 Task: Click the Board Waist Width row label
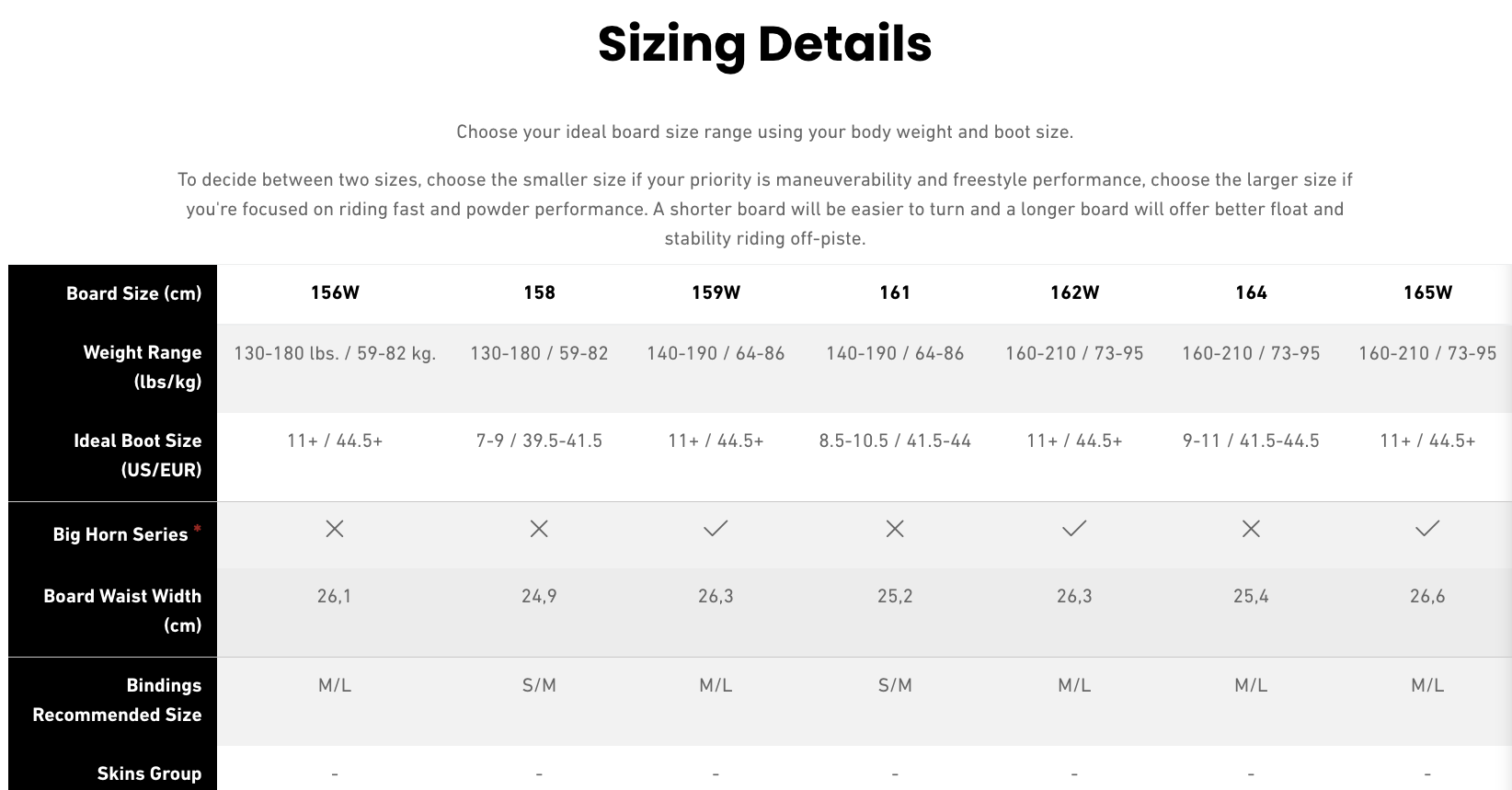pyautogui.click(x=122, y=611)
